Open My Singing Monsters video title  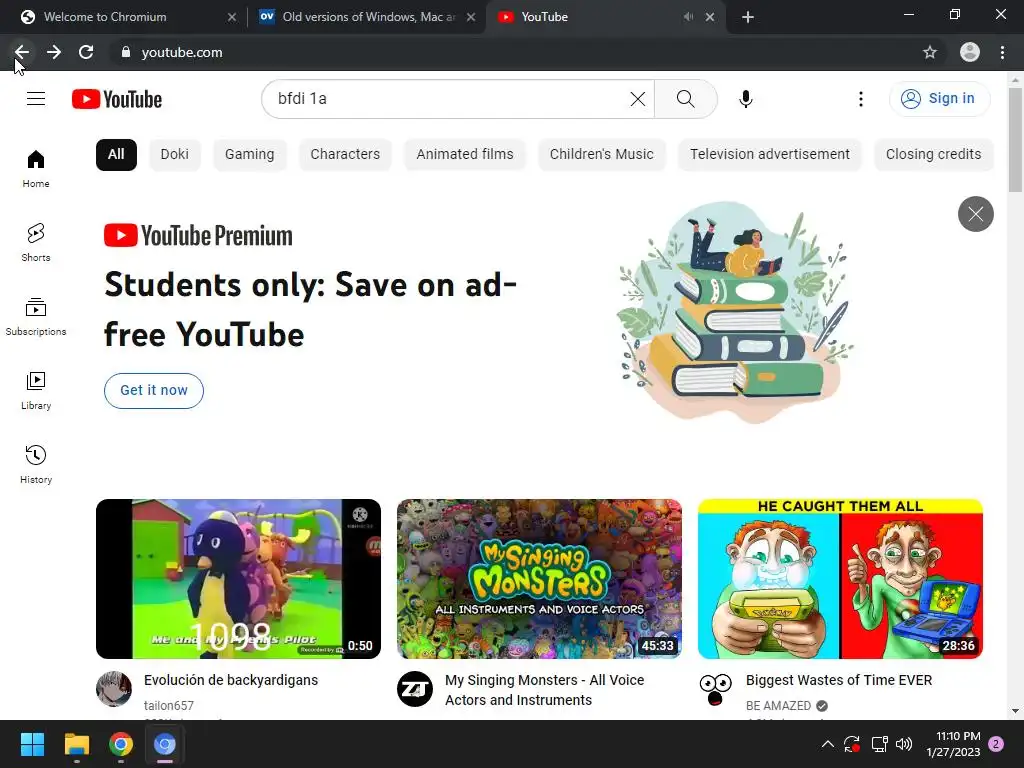click(x=545, y=690)
